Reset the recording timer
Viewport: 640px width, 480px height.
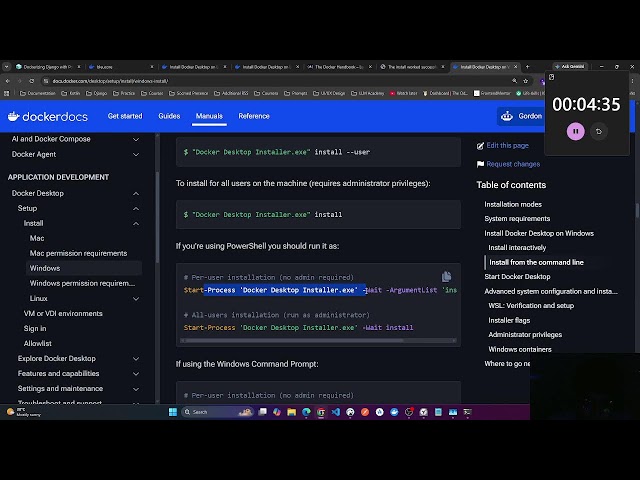599,131
